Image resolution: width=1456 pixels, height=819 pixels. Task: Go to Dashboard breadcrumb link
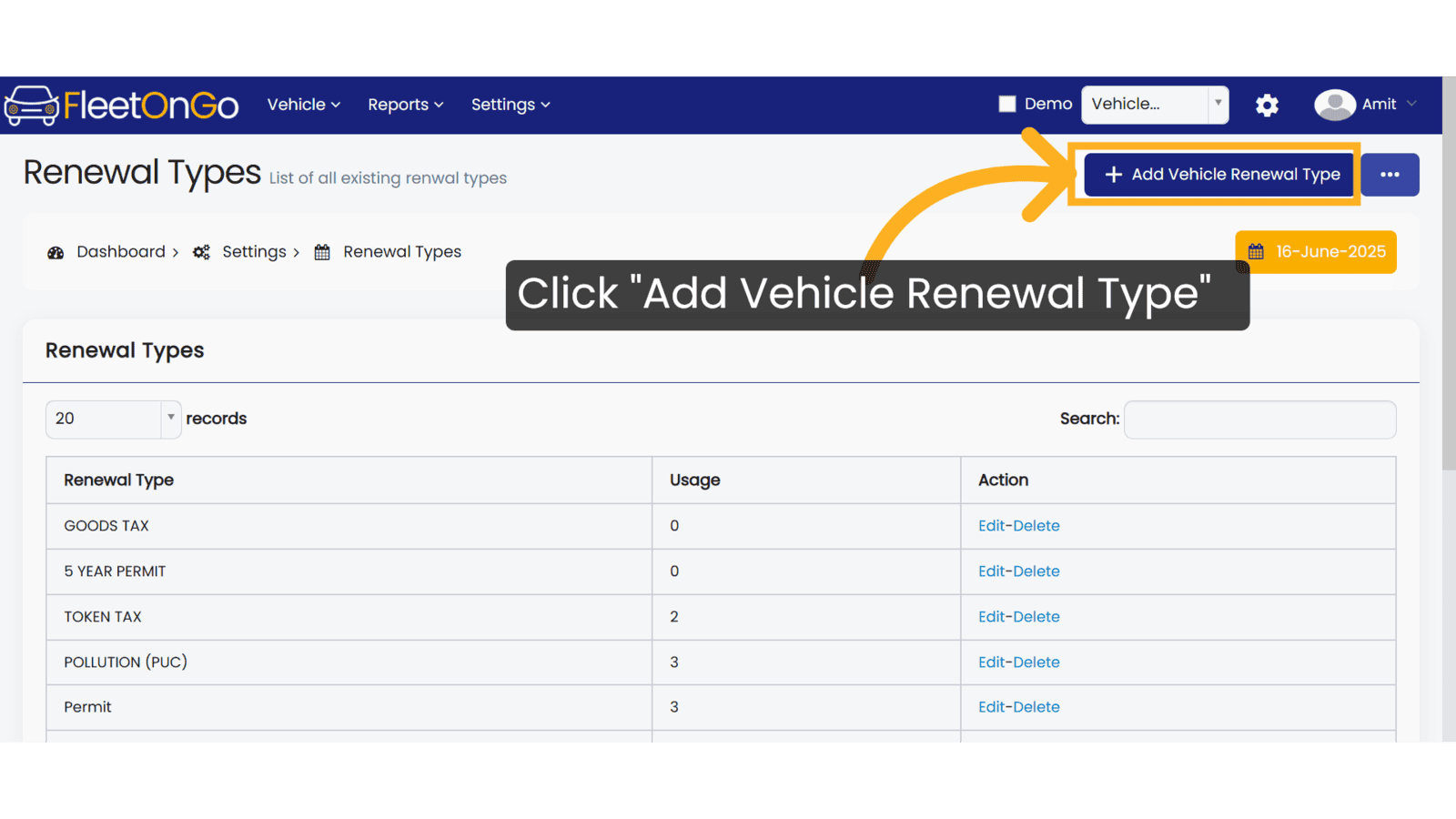[x=121, y=252]
